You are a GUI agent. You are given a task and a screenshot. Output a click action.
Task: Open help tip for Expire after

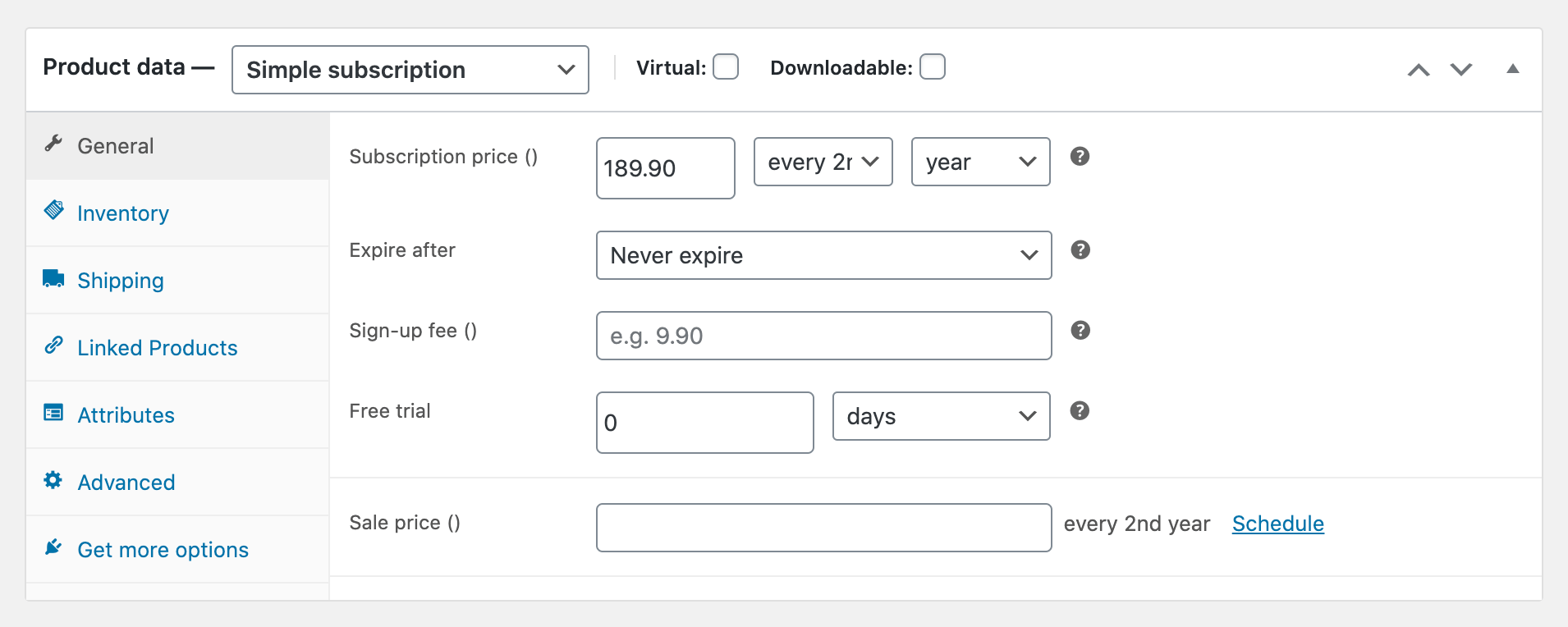click(1081, 249)
